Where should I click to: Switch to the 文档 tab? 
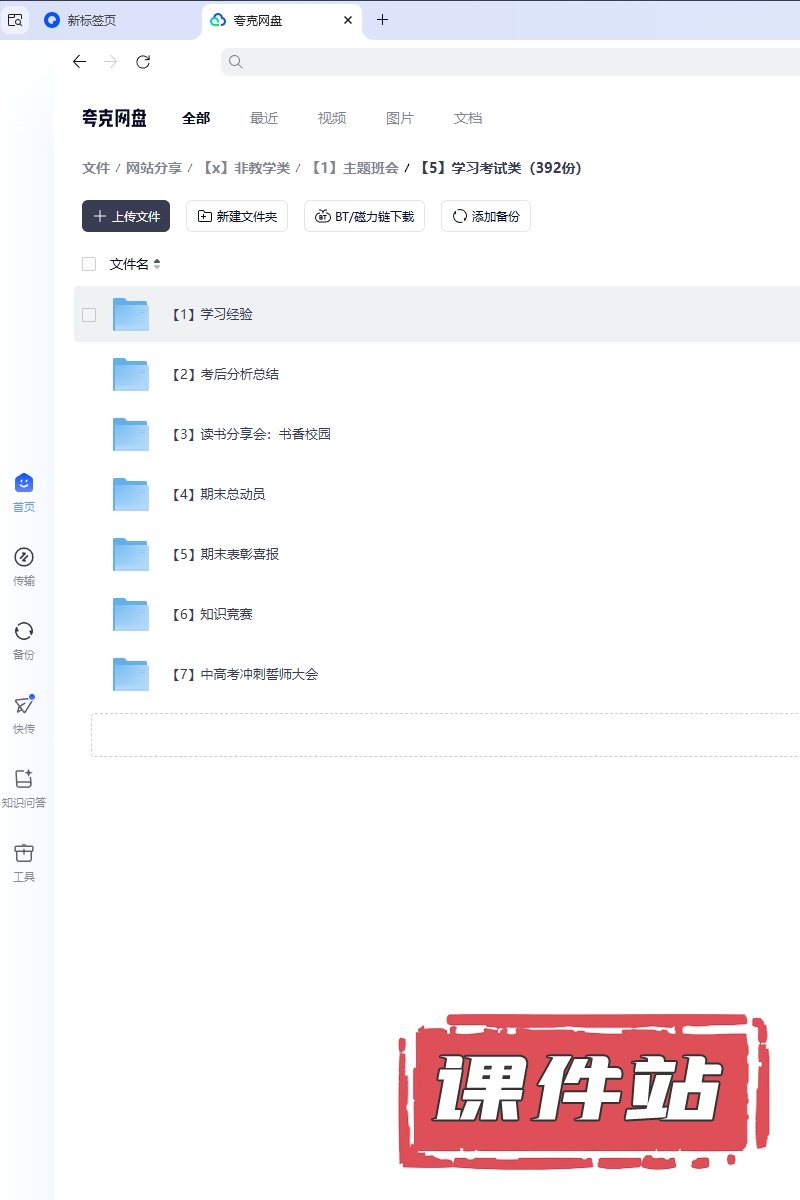468,118
